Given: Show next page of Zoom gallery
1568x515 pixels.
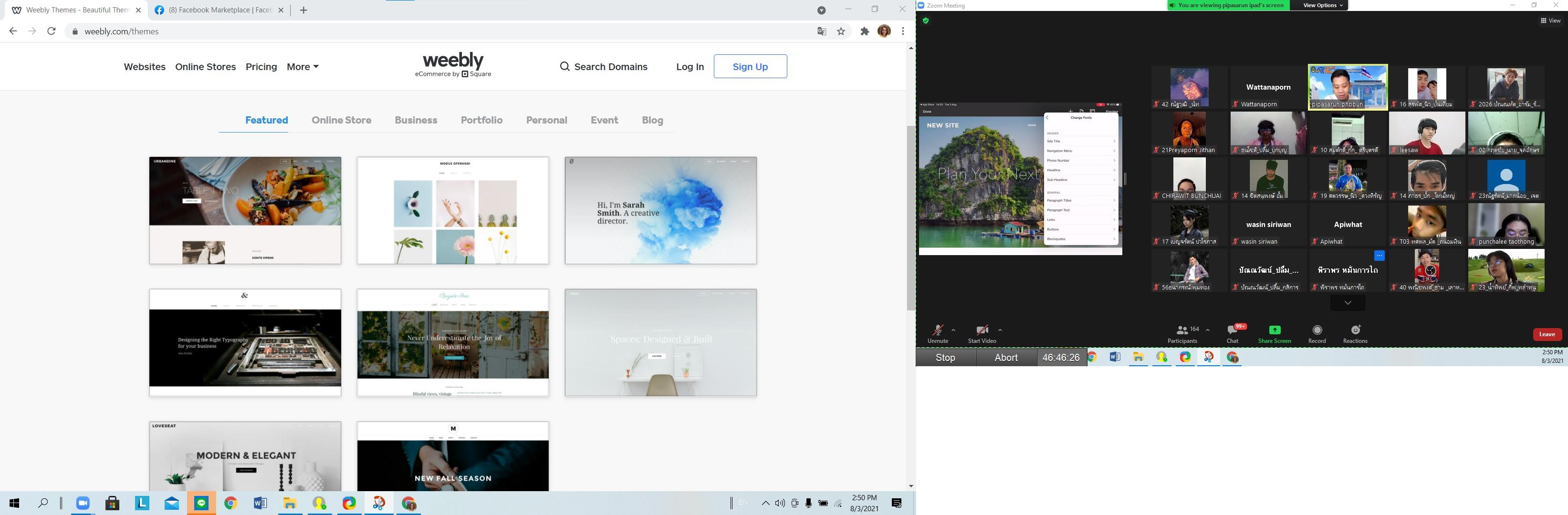Looking at the screenshot, I should (x=1348, y=302).
